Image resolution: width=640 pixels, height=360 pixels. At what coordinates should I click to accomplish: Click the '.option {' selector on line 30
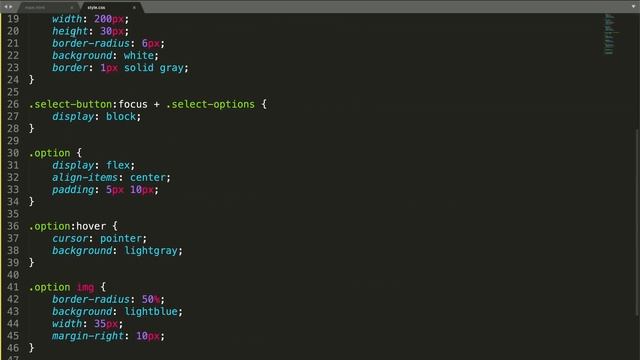click(x=55, y=153)
